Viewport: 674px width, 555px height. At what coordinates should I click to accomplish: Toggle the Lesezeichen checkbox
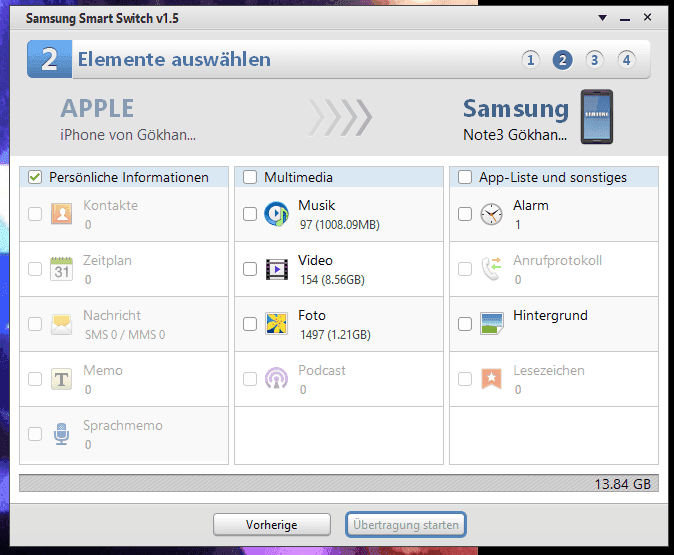(x=465, y=379)
